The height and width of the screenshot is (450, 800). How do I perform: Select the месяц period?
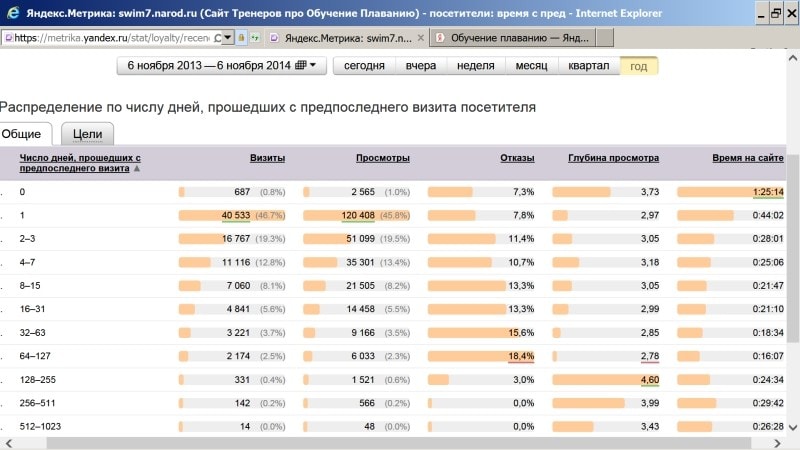pyautogui.click(x=531, y=66)
